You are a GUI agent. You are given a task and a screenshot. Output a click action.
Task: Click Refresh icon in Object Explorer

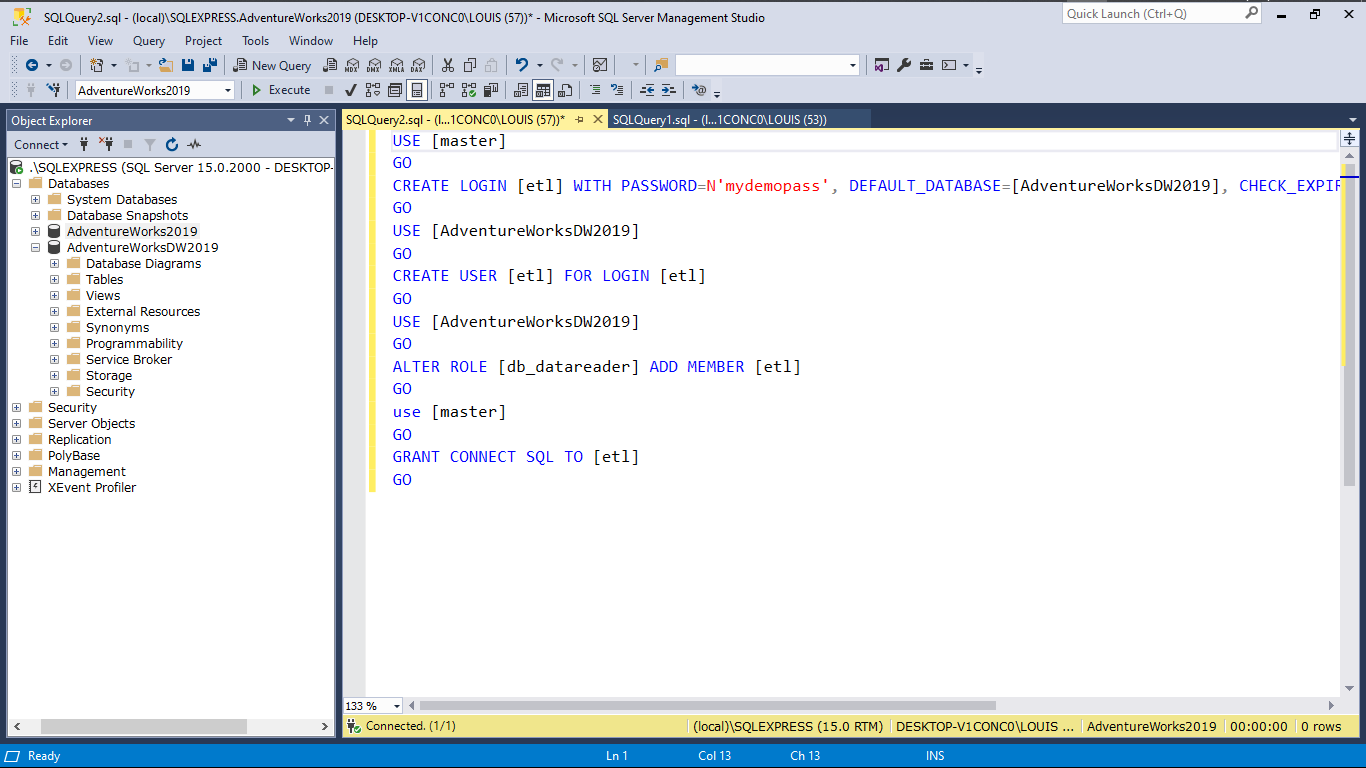[x=171, y=144]
